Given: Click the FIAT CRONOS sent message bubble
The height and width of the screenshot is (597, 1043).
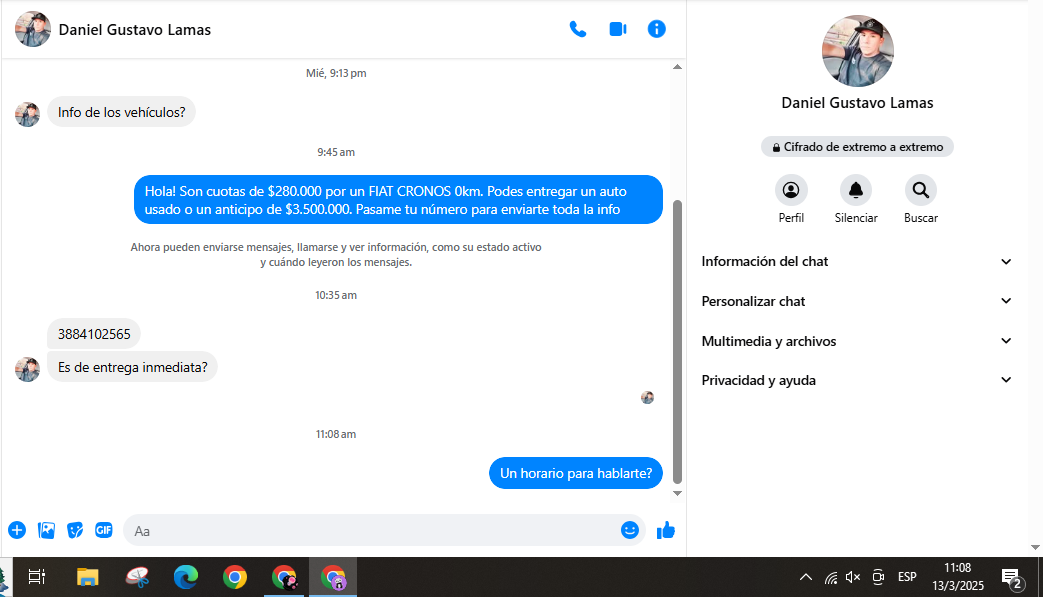Looking at the screenshot, I should pos(398,200).
